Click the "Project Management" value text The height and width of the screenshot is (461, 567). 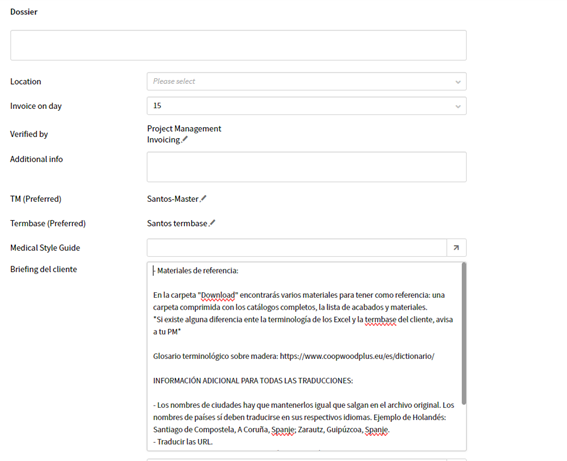[x=184, y=129]
